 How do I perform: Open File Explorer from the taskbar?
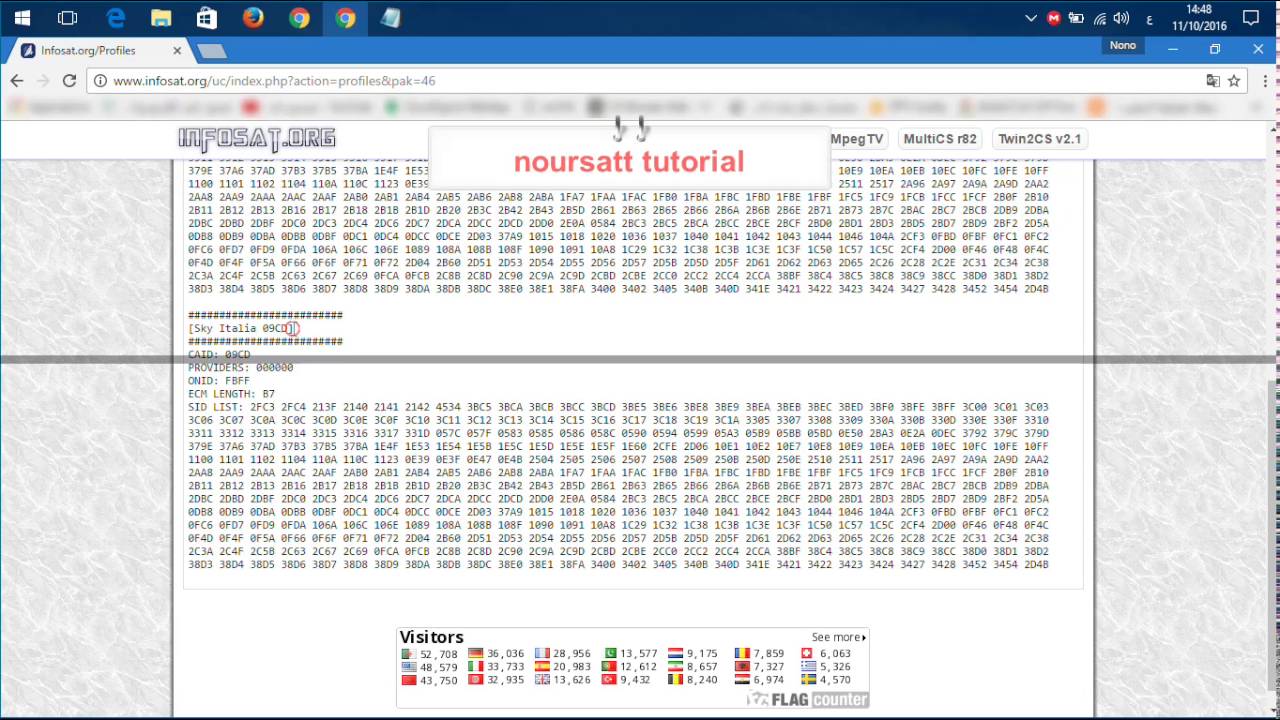click(x=161, y=18)
